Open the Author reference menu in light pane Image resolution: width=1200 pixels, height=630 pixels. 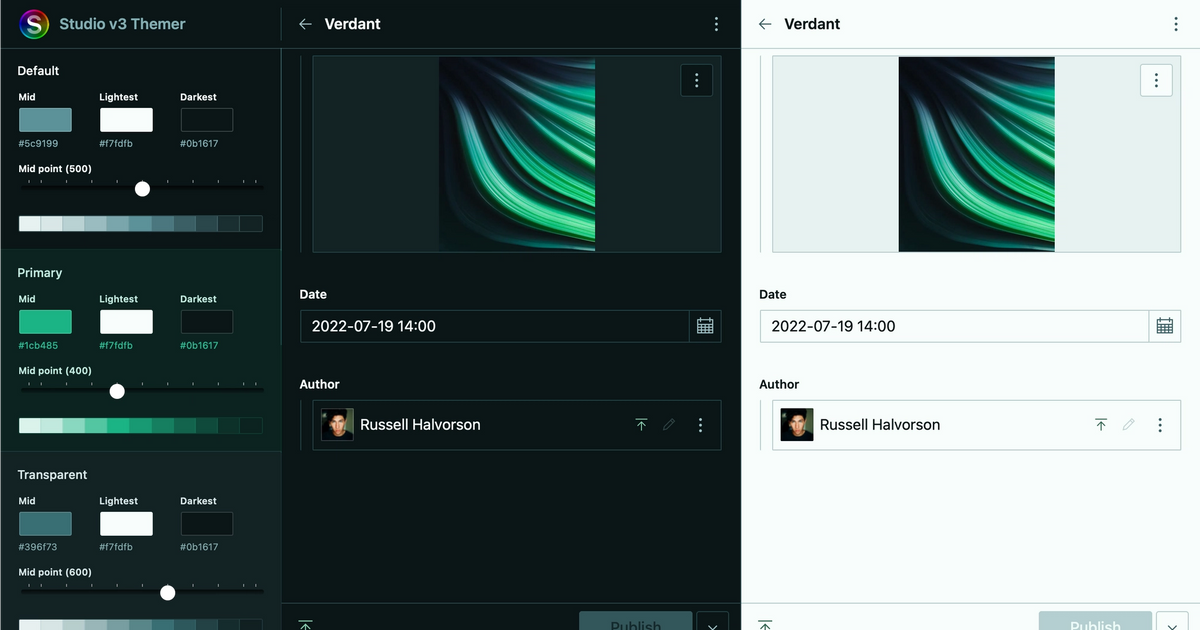(1160, 425)
